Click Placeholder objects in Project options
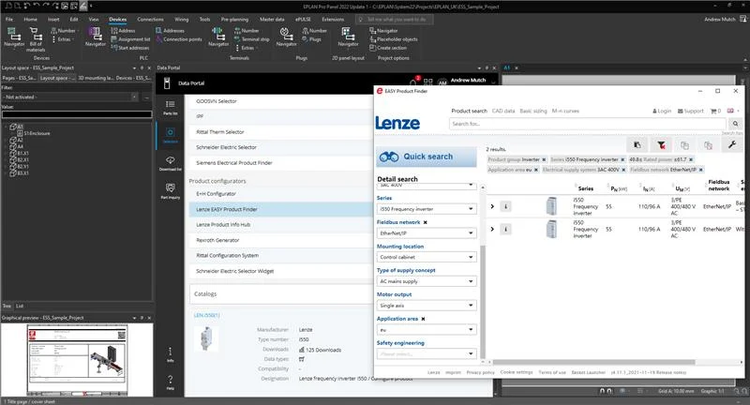750x405 pixels. tap(393, 39)
